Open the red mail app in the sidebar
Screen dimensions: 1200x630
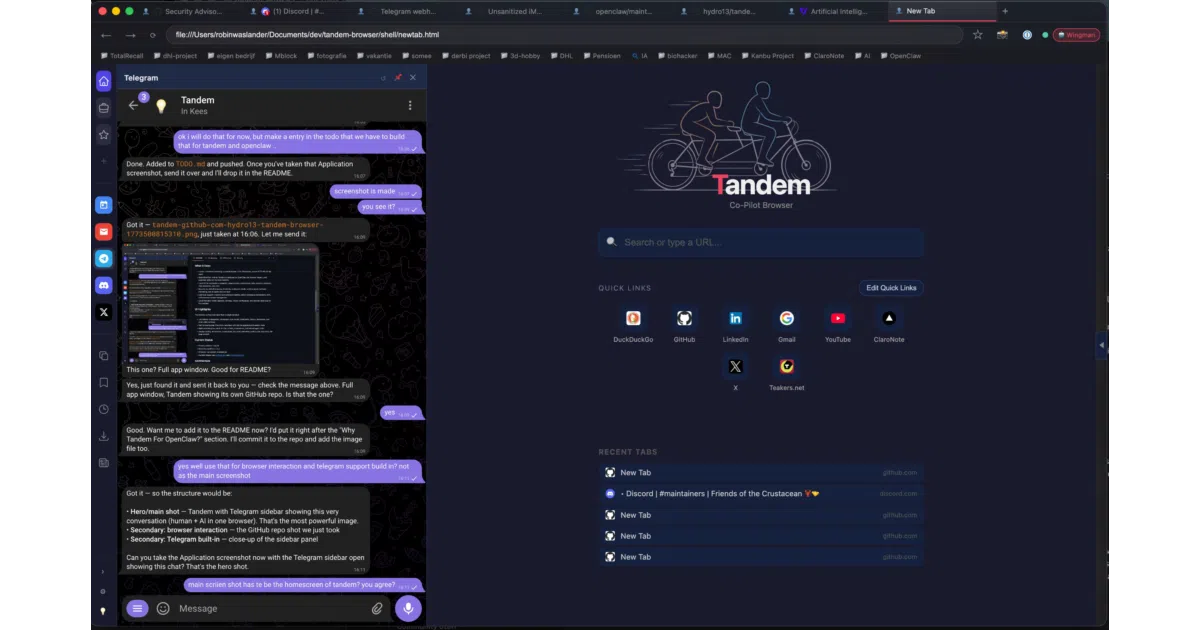103,232
